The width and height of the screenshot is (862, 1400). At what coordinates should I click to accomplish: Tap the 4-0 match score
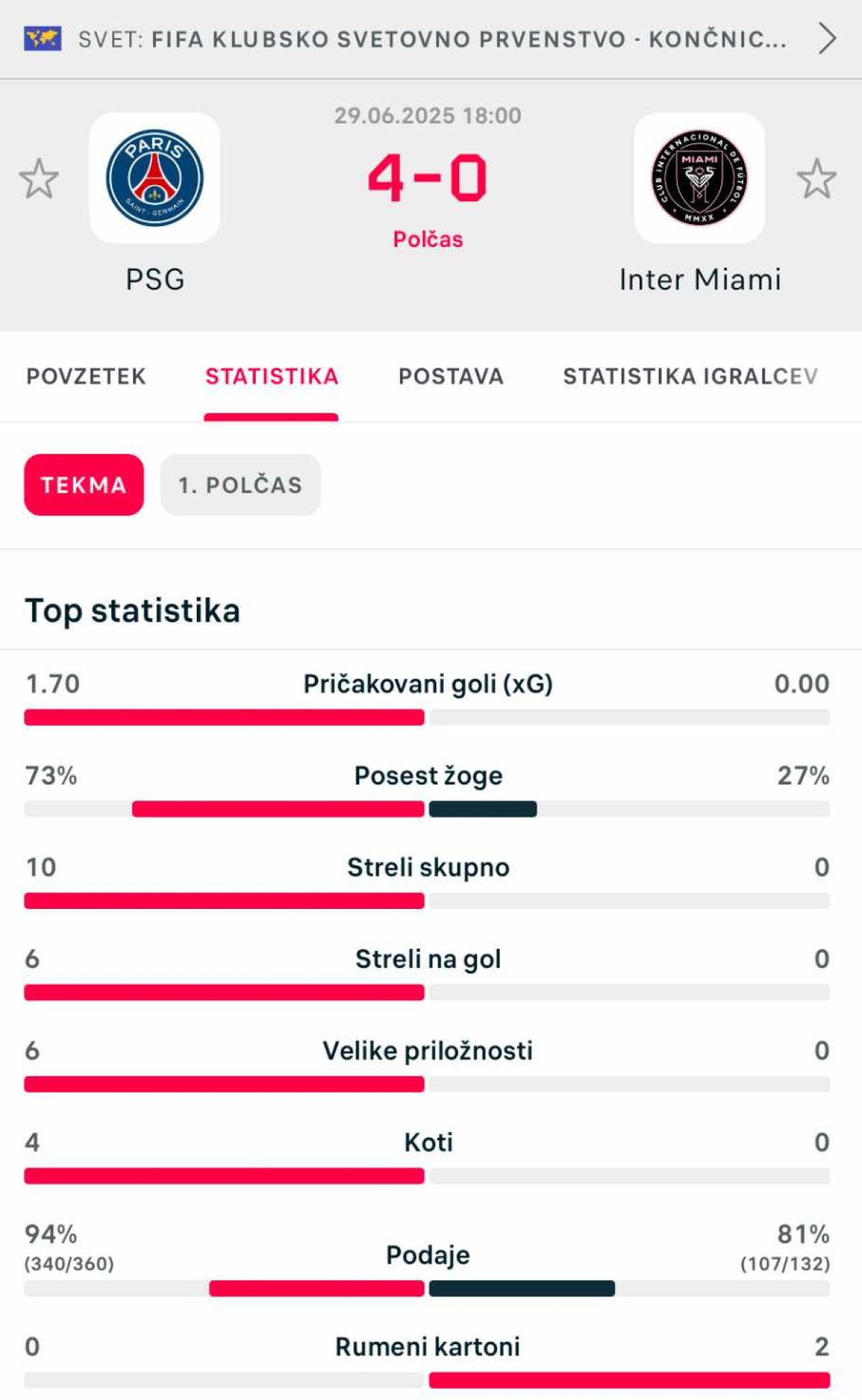427,177
